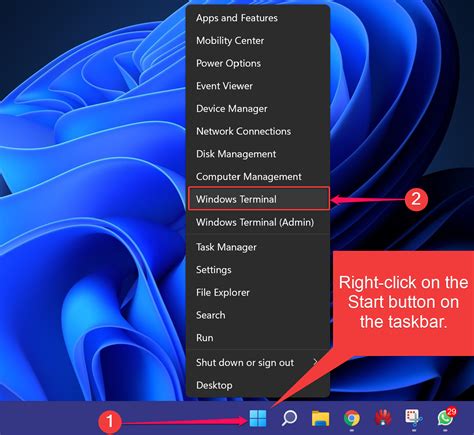Expand the Shut down or sign out submenu arrow
Image resolution: width=474 pixels, height=435 pixels.
click(x=315, y=362)
